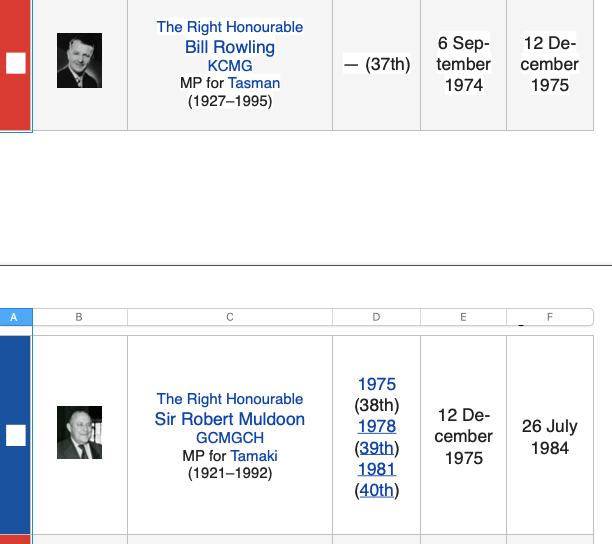Select column B header
Screen dimensions: 612x544
point(80,317)
